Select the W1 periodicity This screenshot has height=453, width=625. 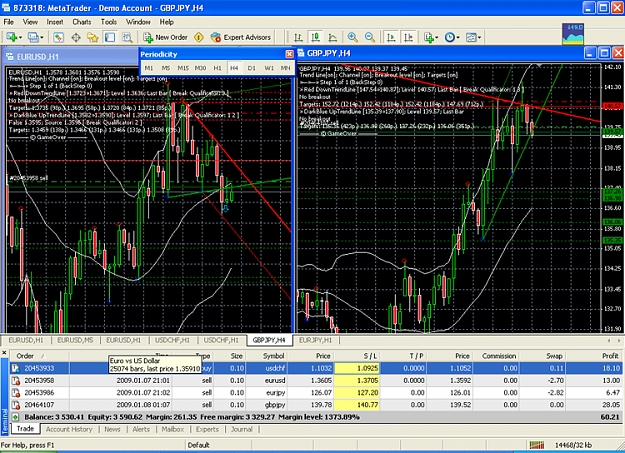pos(269,68)
